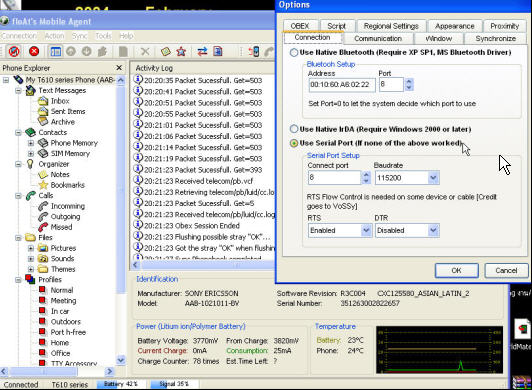Open the OBEX tab

300,26
